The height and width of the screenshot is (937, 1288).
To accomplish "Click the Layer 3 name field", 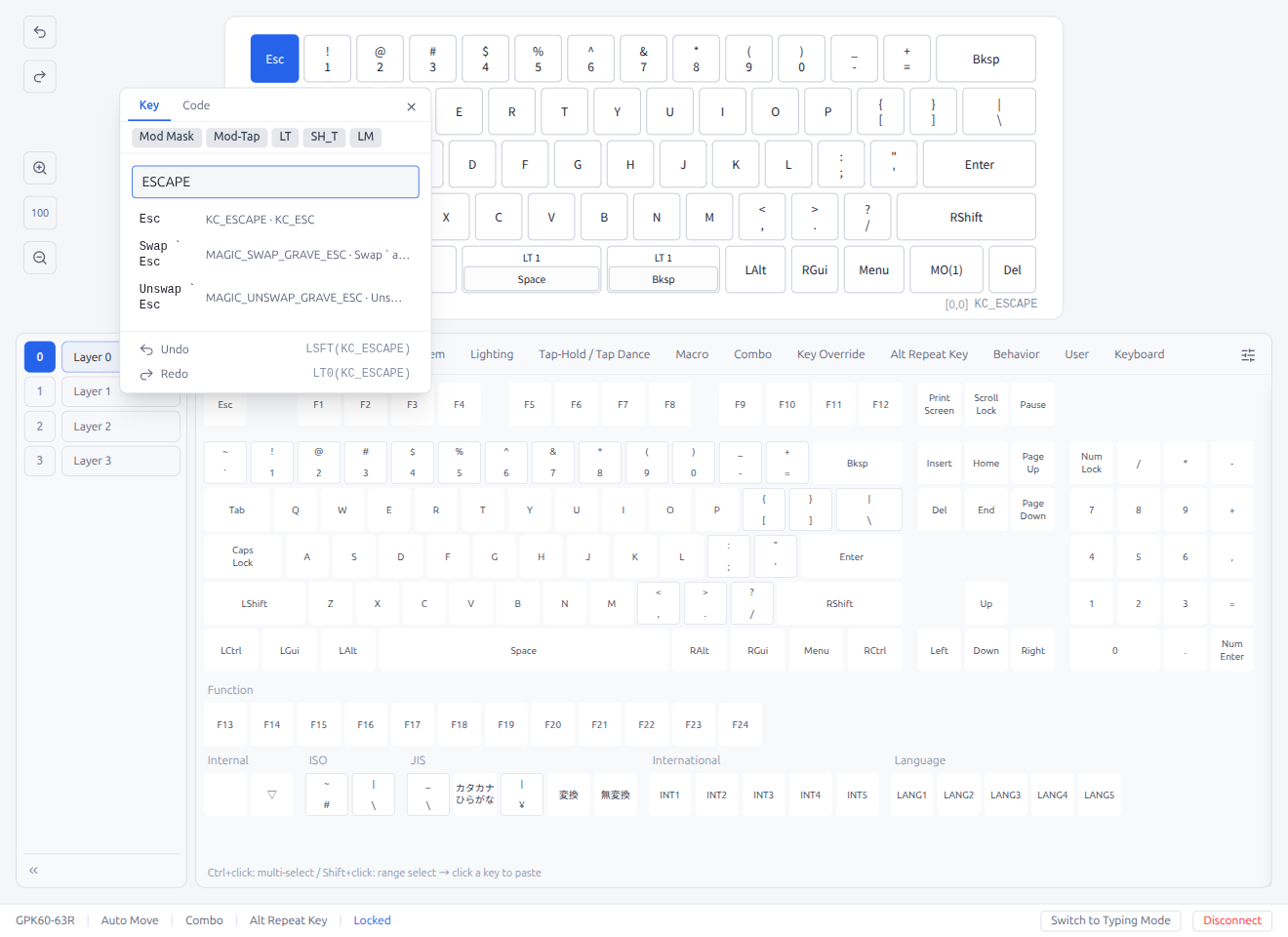I will click(121, 461).
